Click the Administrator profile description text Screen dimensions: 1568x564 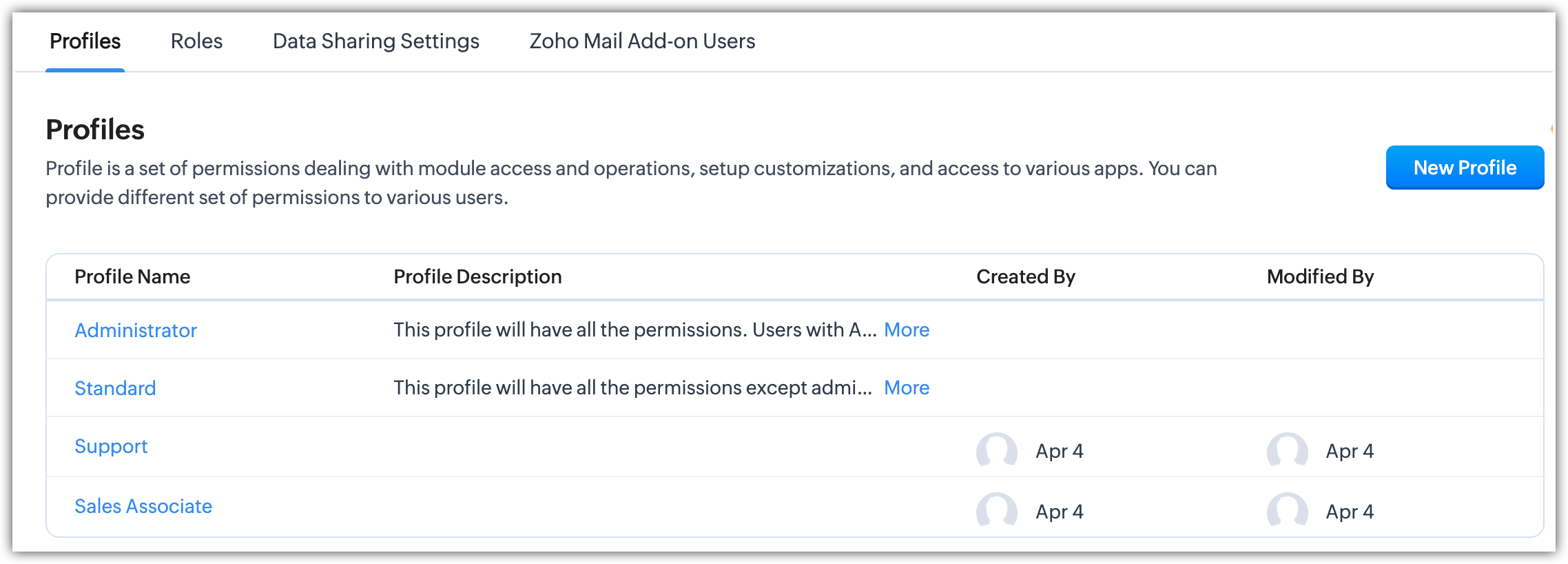(x=634, y=330)
